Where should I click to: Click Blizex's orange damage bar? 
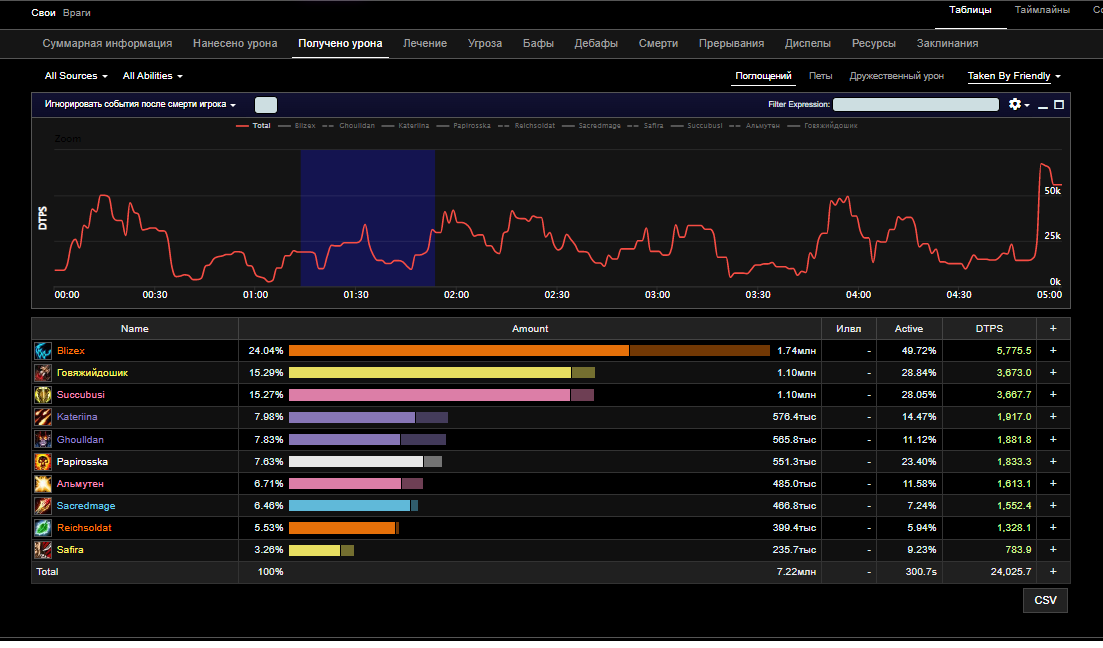(458, 351)
